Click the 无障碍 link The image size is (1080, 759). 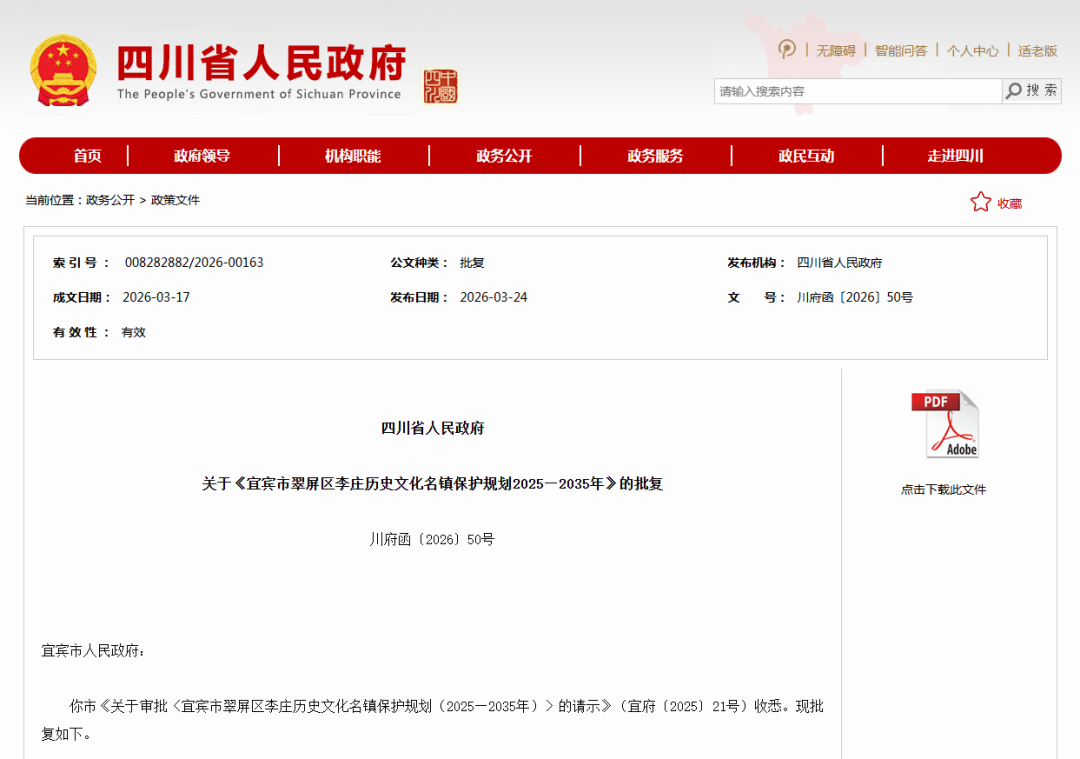coord(836,50)
